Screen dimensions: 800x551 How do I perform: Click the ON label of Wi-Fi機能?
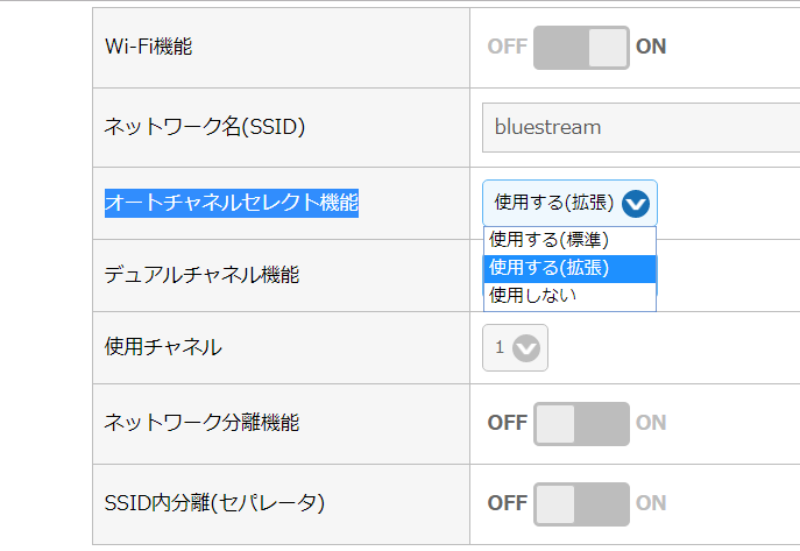point(651,47)
